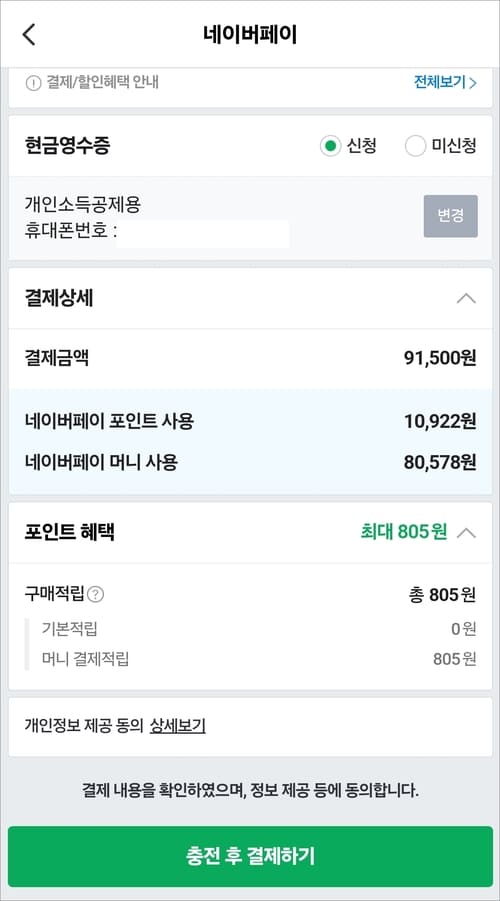Open 전체보기 for discount benefits
The width and height of the screenshot is (500, 901).
pyautogui.click(x=440, y=83)
